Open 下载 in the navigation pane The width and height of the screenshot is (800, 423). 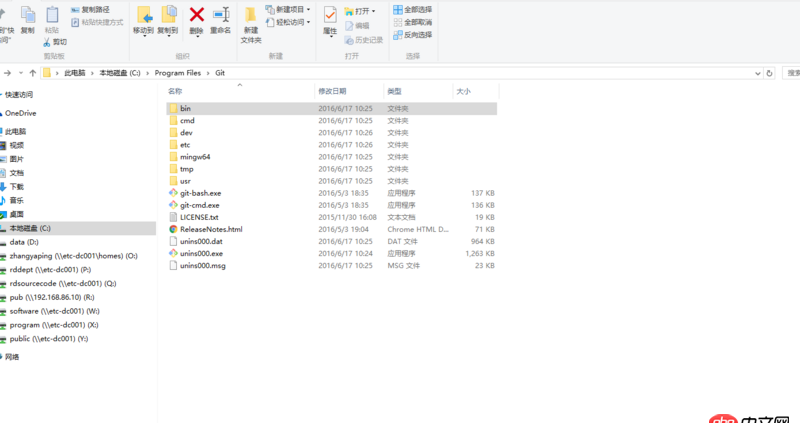pyautogui.click(x=16, y=187)
